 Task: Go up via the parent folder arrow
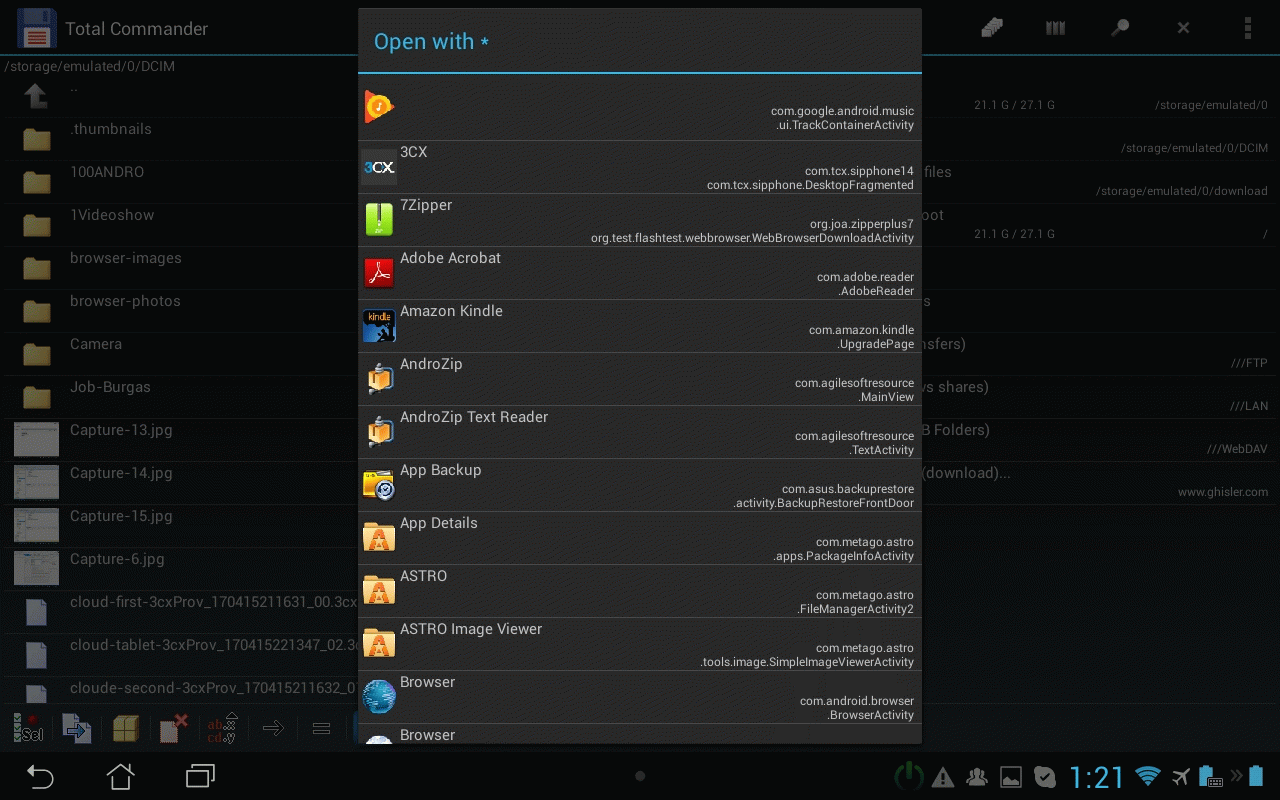pyautogui.click(x=36, y=96)
